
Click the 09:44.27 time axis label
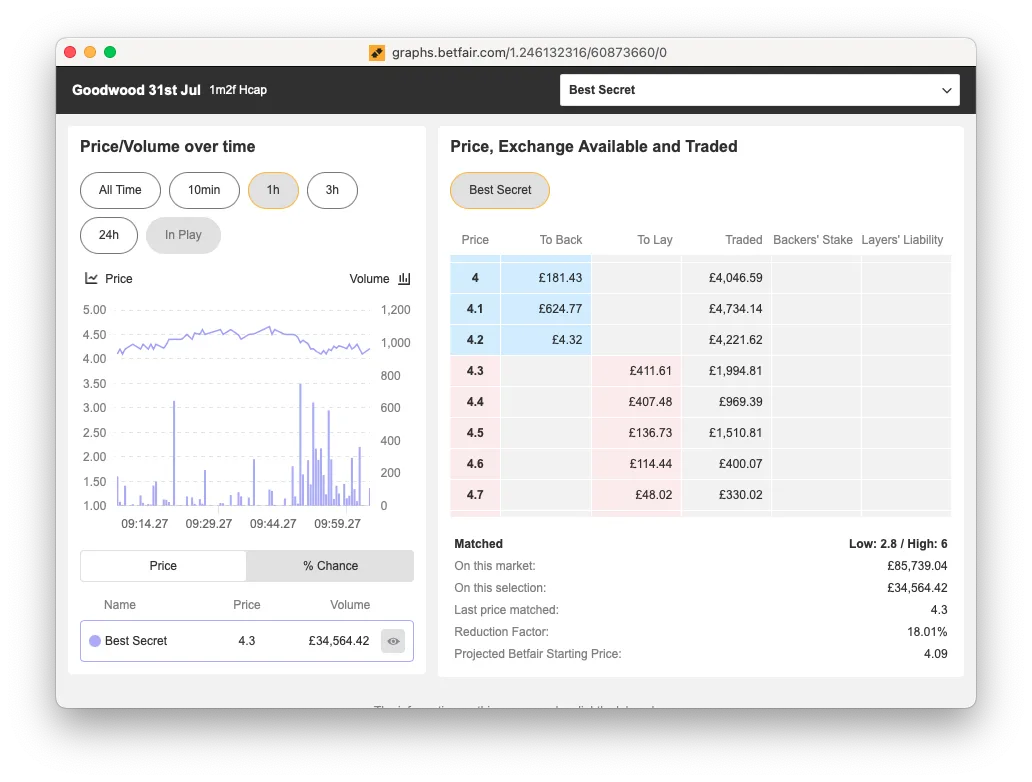tap(273, 524)
